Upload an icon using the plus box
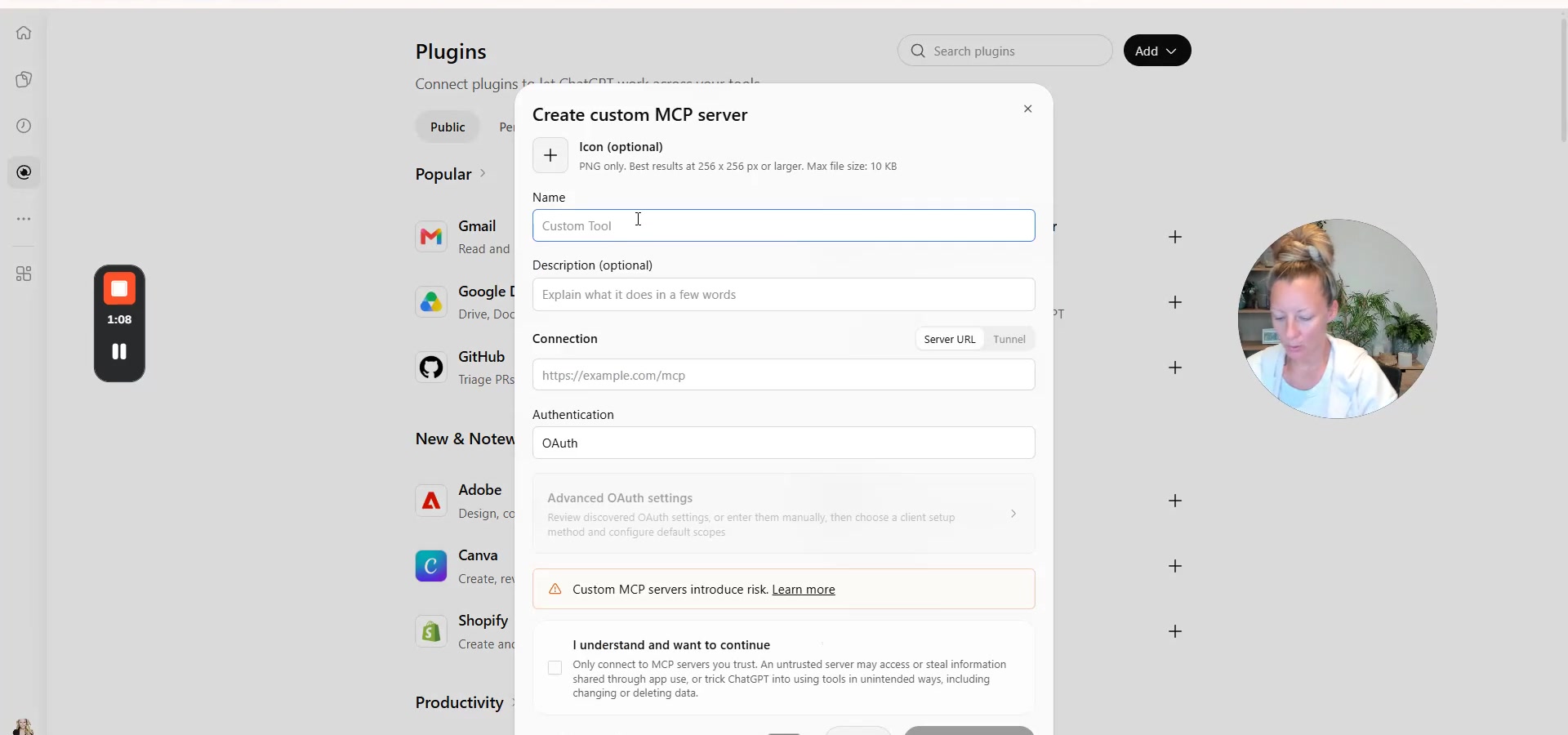1568x735 pixels. [550, 155]
